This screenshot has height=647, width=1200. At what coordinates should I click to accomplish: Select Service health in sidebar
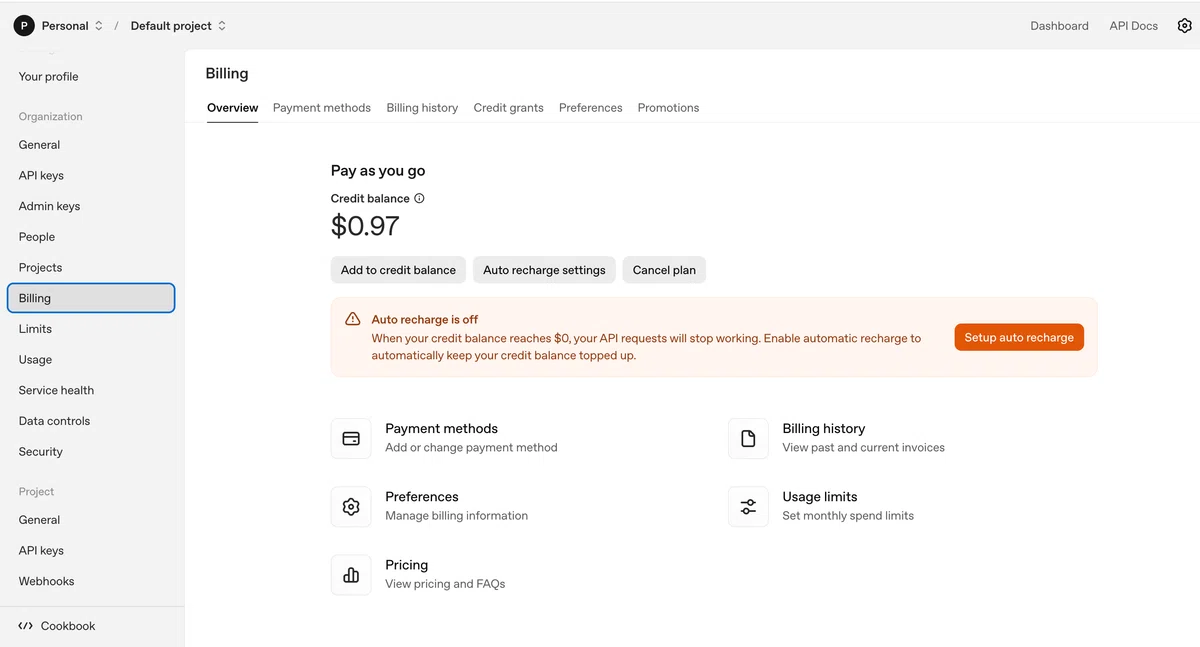click(x=56, y=390)
